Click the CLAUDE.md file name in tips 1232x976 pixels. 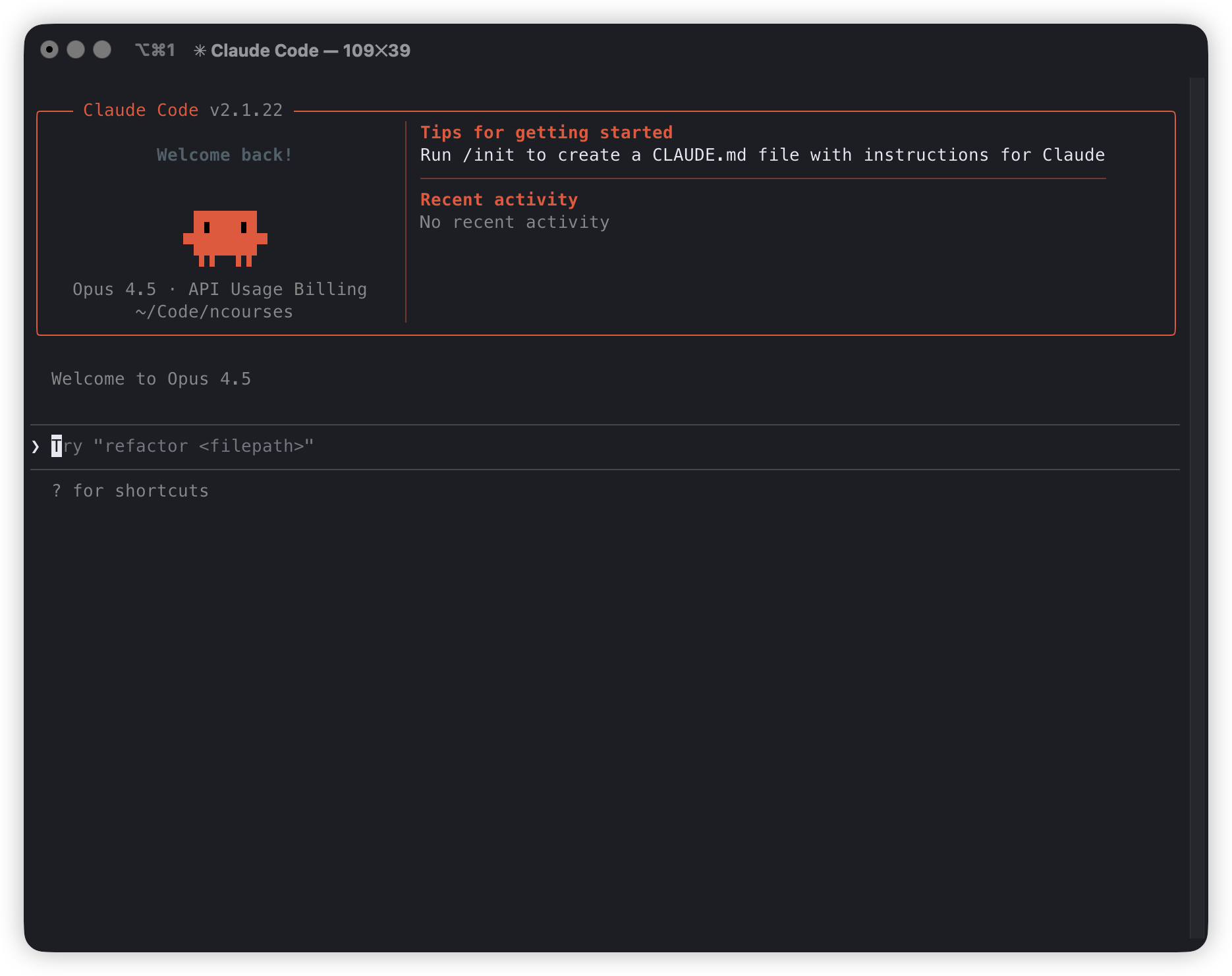698,155
